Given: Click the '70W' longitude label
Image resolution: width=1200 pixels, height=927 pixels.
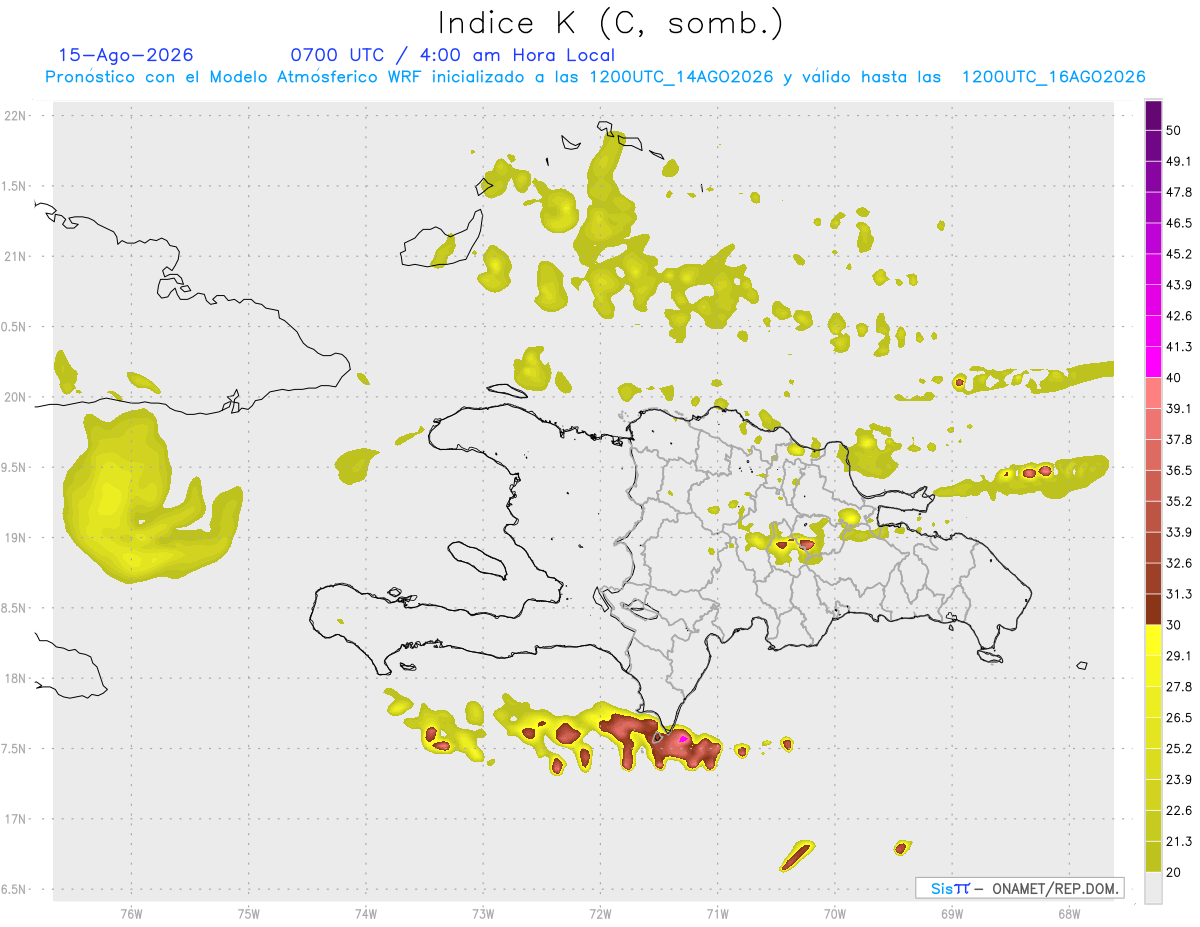Looking at the screenshot, I should point(835,912).
